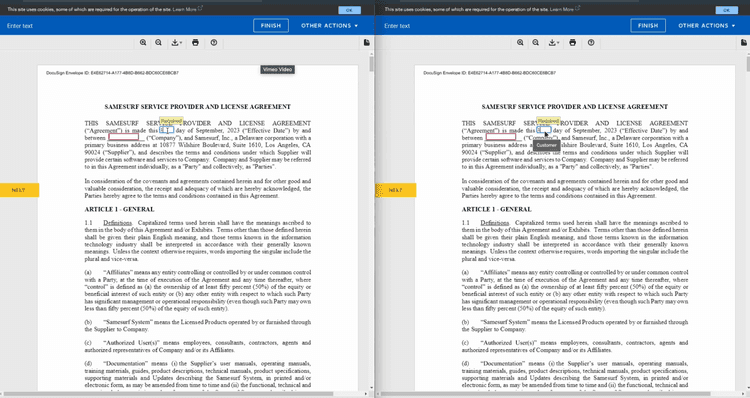Print the document in left pane

pos(195,43)
